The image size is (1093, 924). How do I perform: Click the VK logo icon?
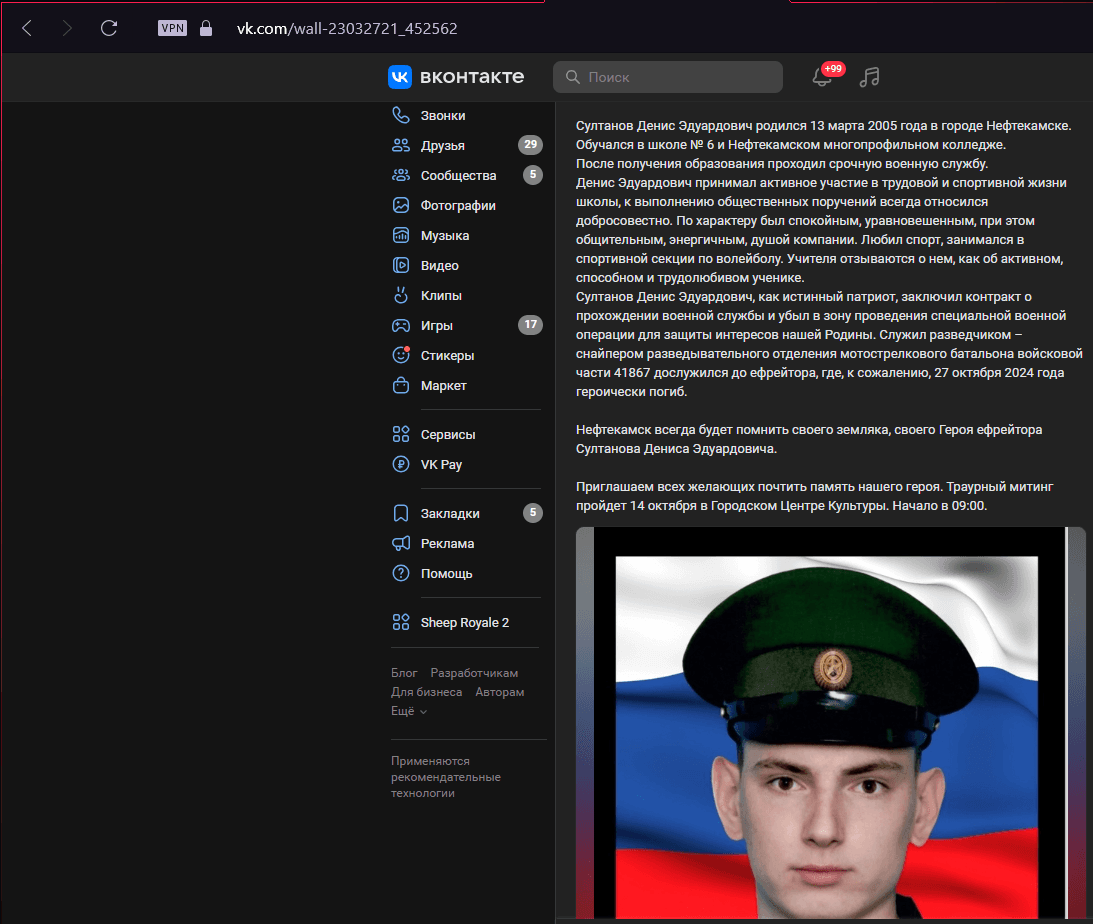[x=400, y=77]
